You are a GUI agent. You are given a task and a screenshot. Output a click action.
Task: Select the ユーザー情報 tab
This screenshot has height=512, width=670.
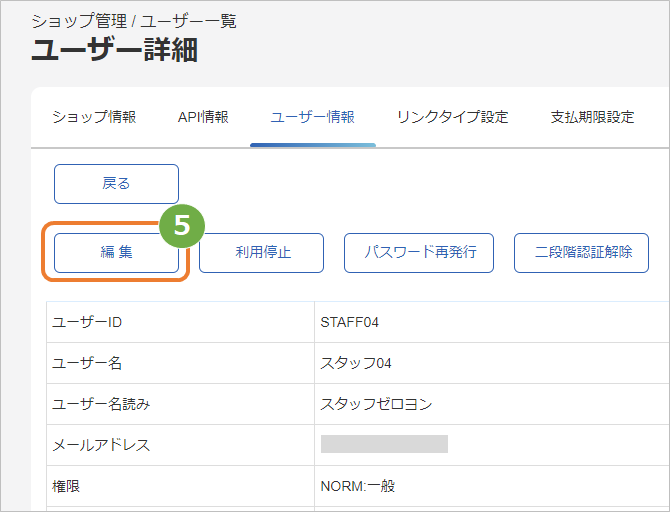pos(313,117)
